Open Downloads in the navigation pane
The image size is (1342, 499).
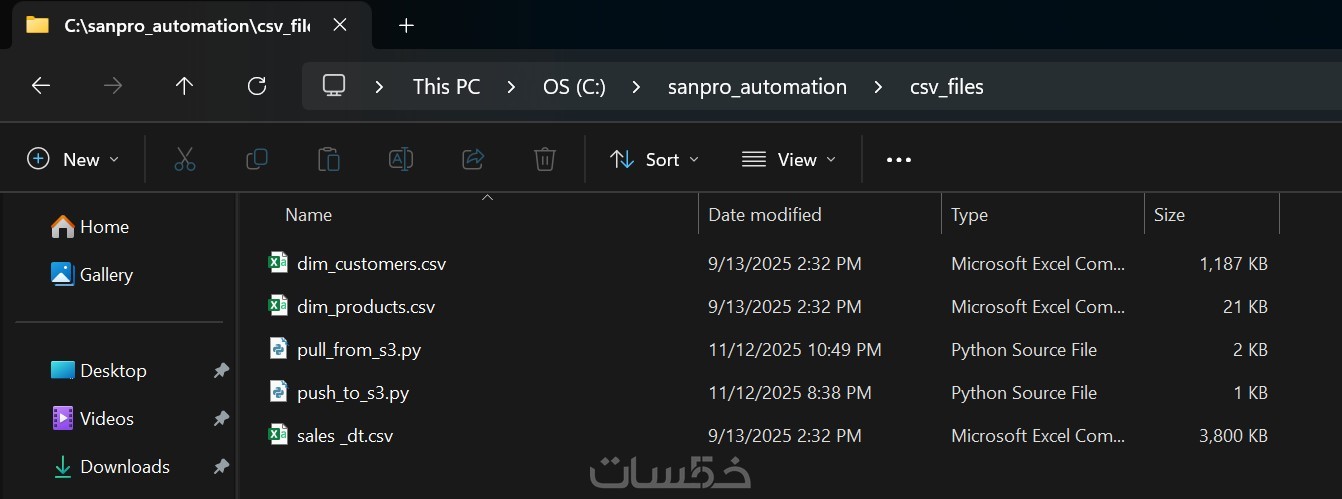[x=124, y=466]
